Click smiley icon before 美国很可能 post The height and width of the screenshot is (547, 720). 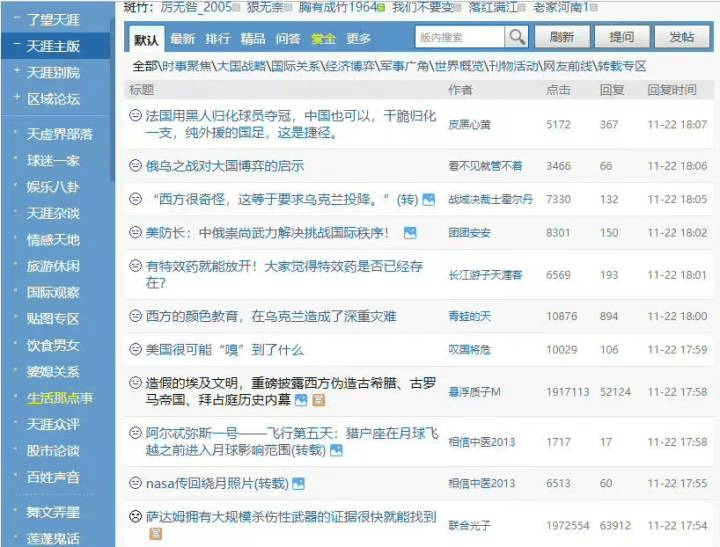click(x=135, y=350)
